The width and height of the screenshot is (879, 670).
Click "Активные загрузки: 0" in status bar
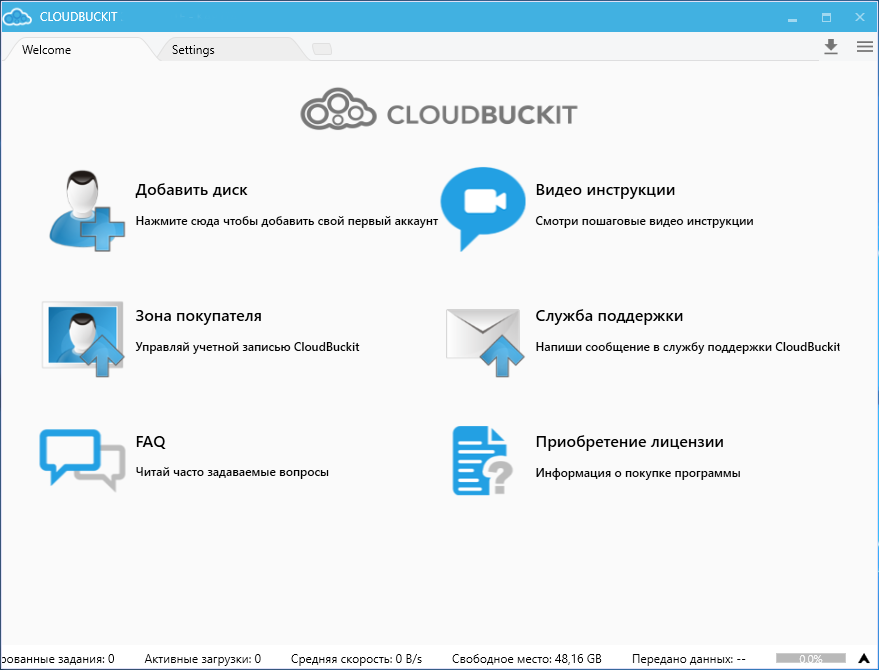(x=202, y=659)
